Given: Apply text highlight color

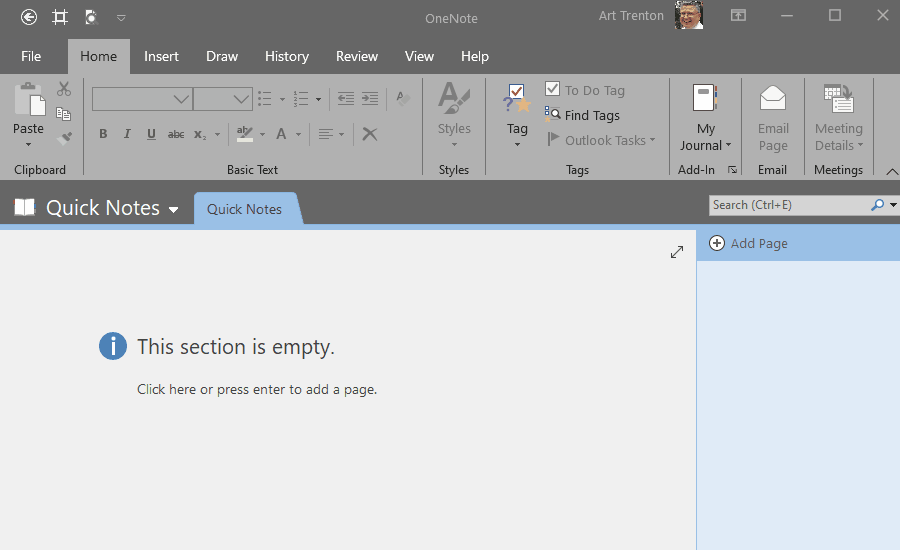Looking at the screenshot, I should (x=245, y=134).
